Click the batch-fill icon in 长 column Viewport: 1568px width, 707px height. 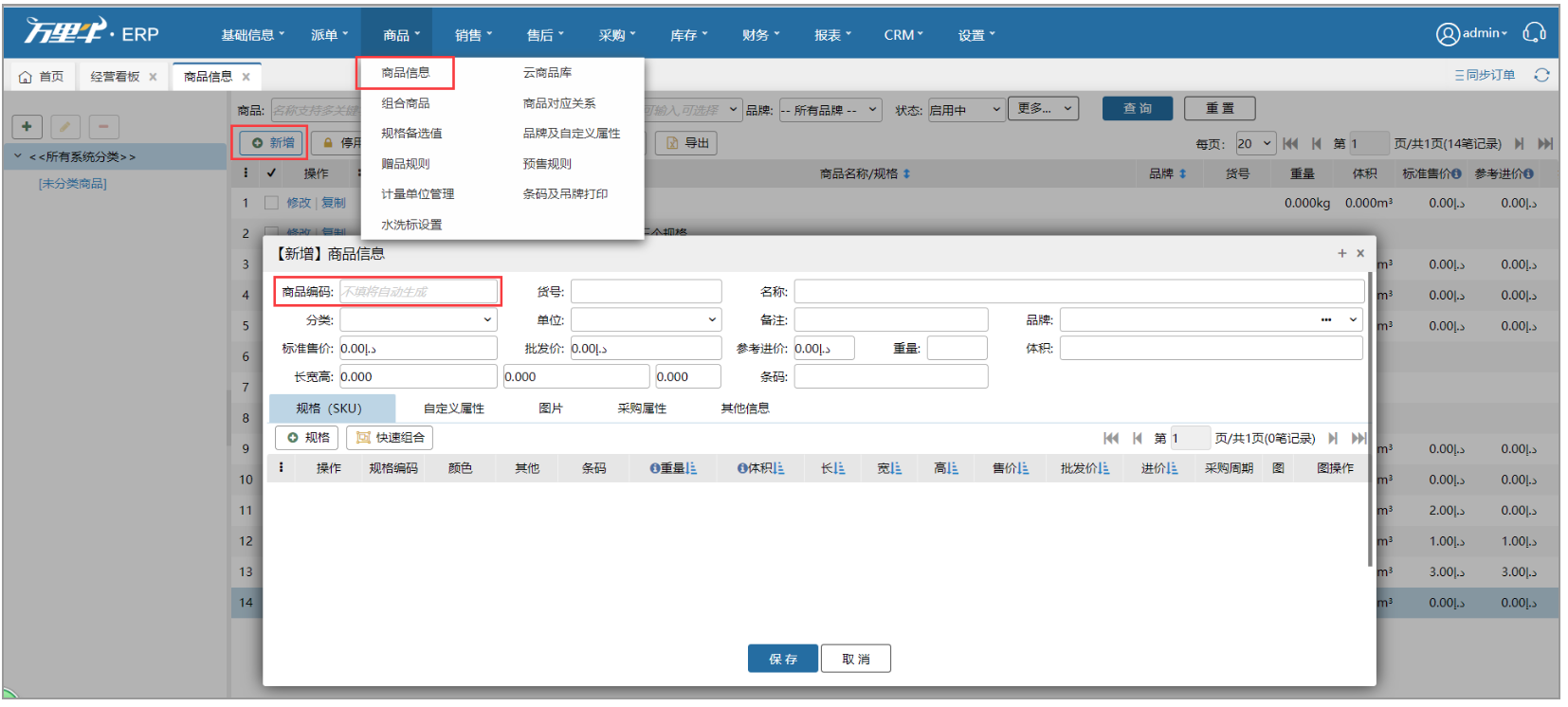pyautogui.click(x=839, y=468)
